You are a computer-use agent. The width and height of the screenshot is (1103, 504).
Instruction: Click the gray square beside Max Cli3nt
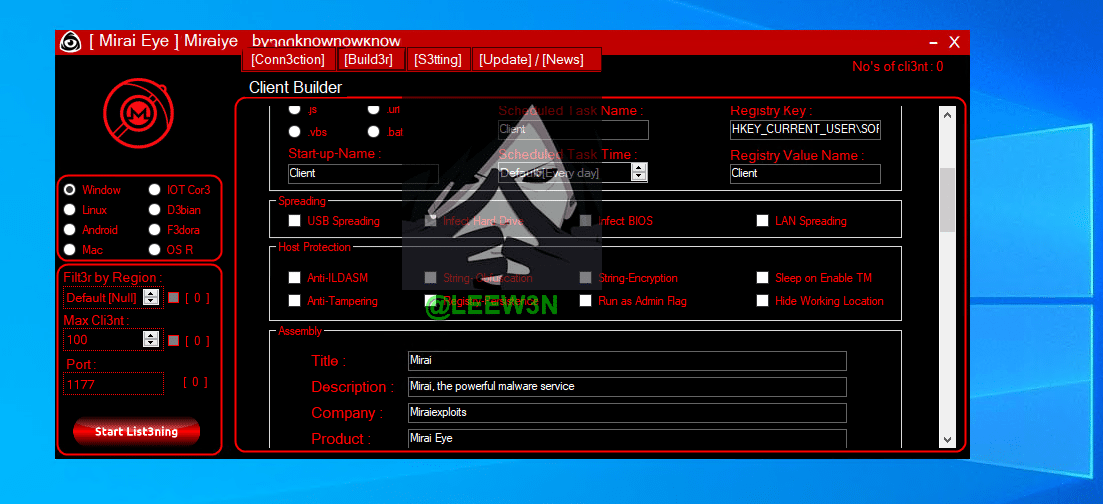coord(173,341)
